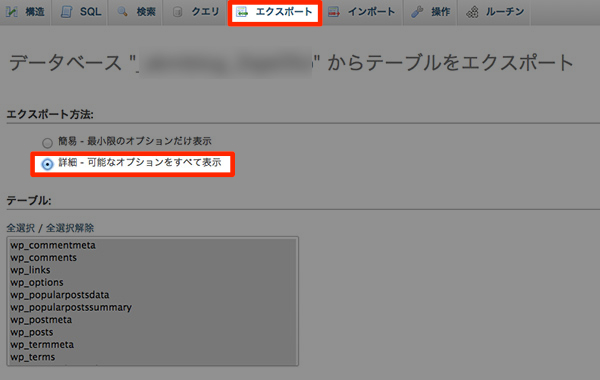This screenshot has width=600, height=380.
Task: Click the SQL tab scroll icon
Action: pyautogui.click(x=67, y=12)
